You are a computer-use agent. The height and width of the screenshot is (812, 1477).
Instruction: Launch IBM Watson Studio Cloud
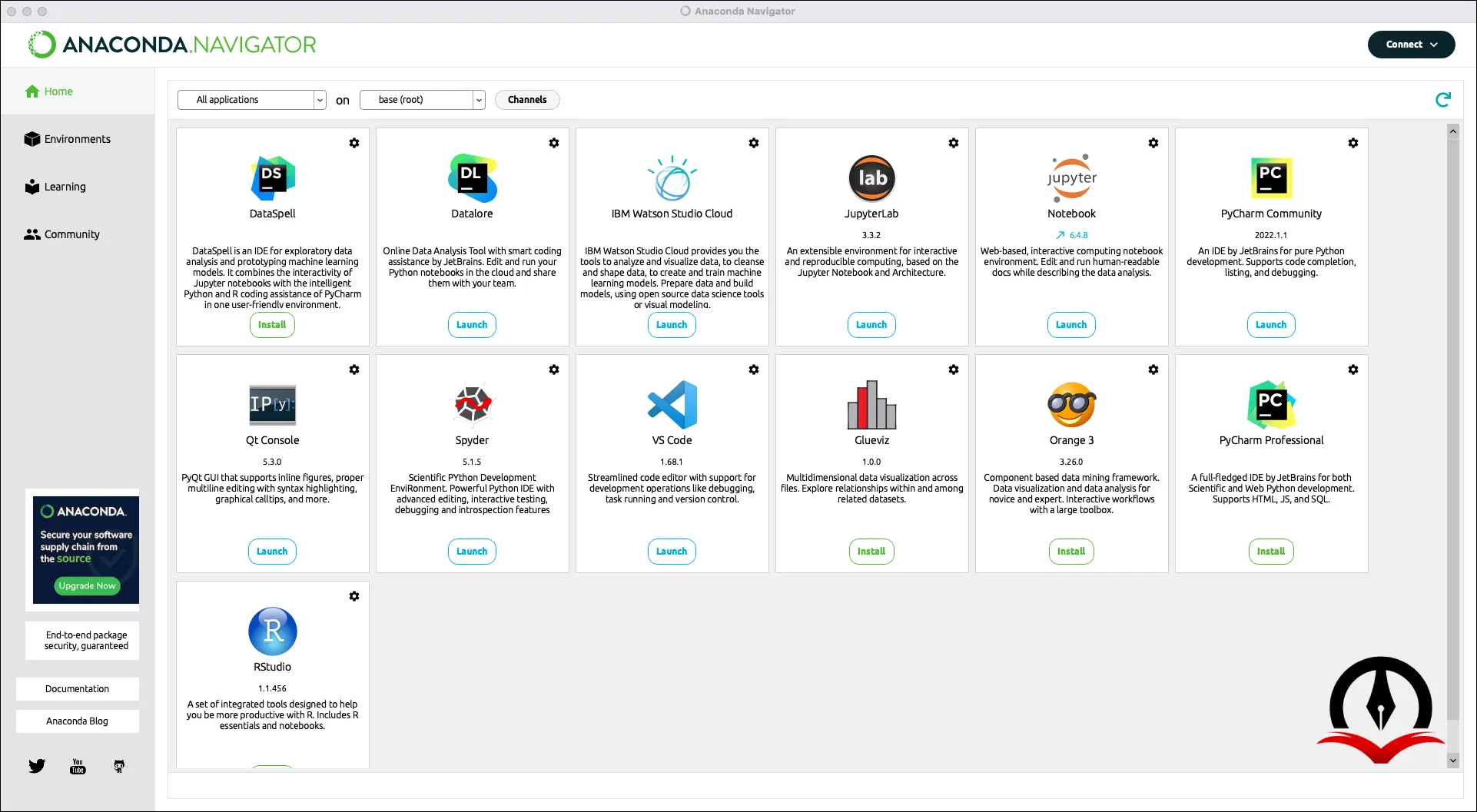coord(672,325)
